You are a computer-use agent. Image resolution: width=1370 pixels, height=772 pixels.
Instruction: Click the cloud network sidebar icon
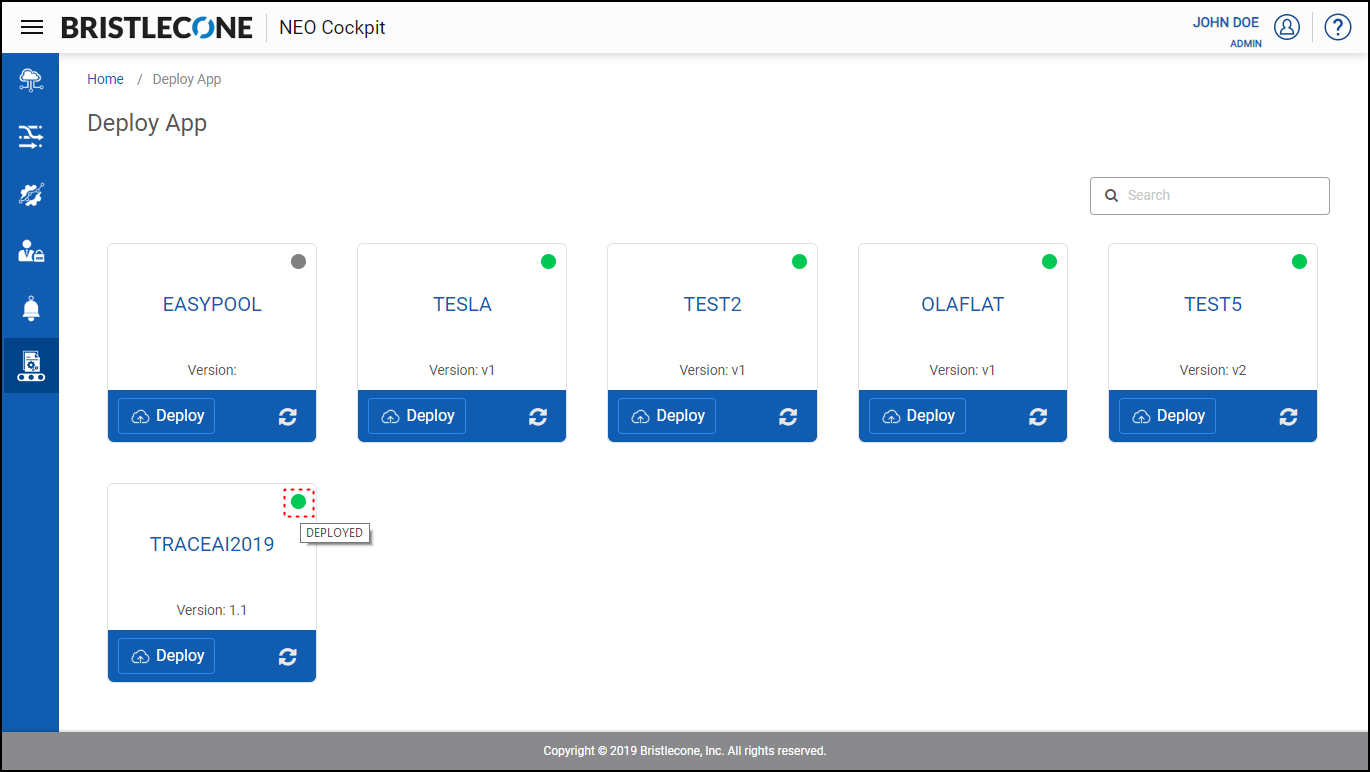(31, 80)
